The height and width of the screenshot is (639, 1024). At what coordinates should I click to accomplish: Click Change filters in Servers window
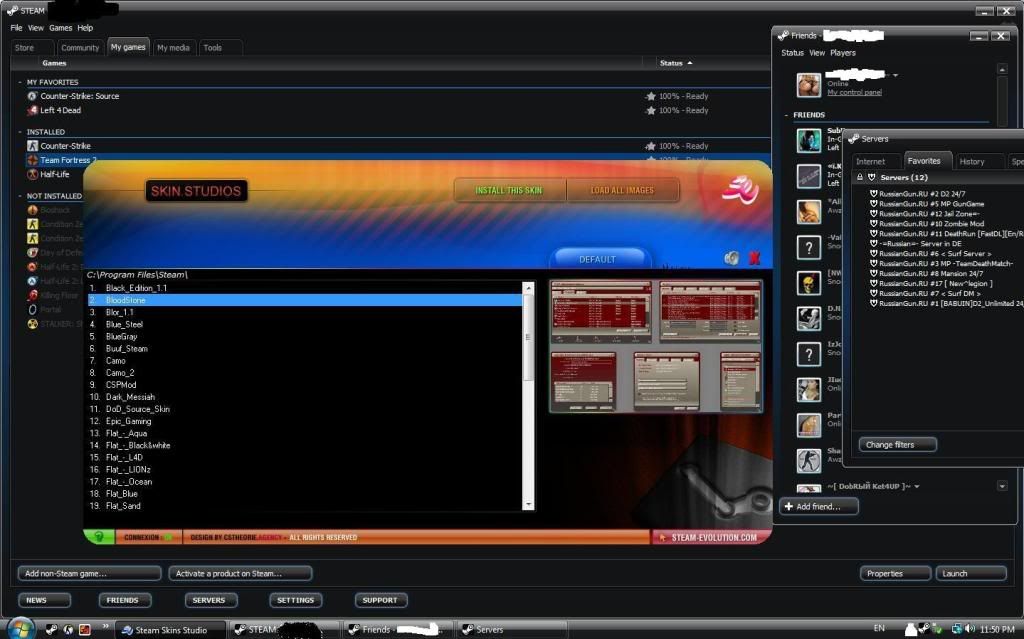897,445
